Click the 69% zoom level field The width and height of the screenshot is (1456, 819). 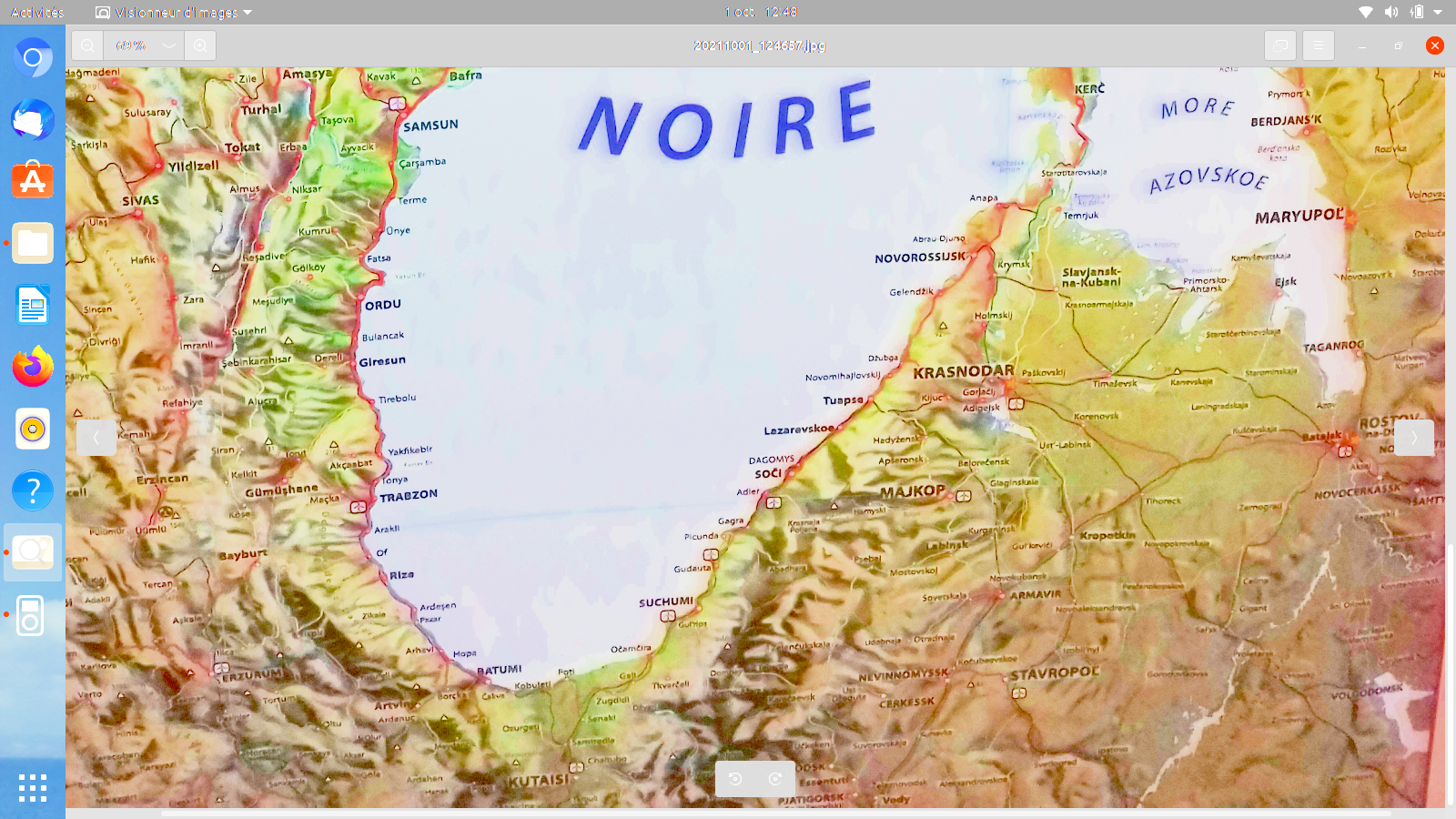tap(131, 45)
